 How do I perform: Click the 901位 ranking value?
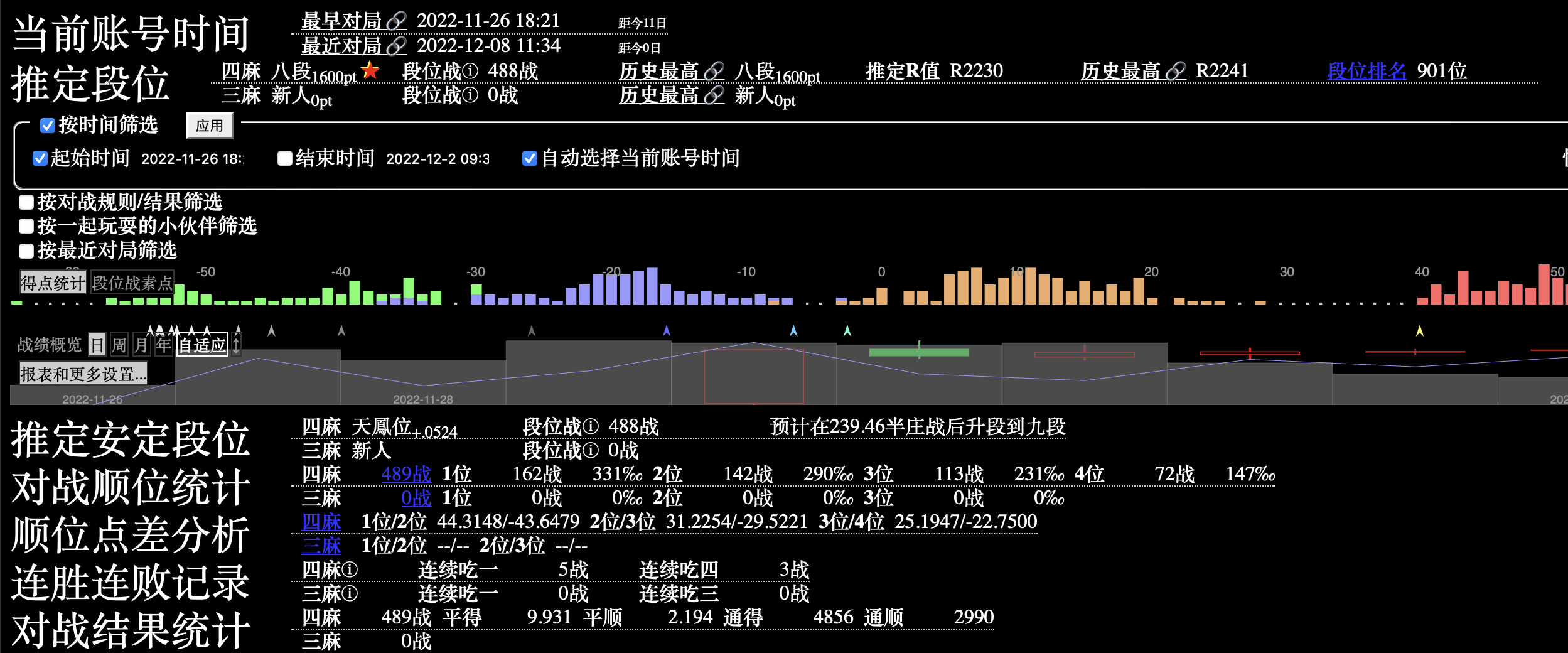coord(1442,71)
